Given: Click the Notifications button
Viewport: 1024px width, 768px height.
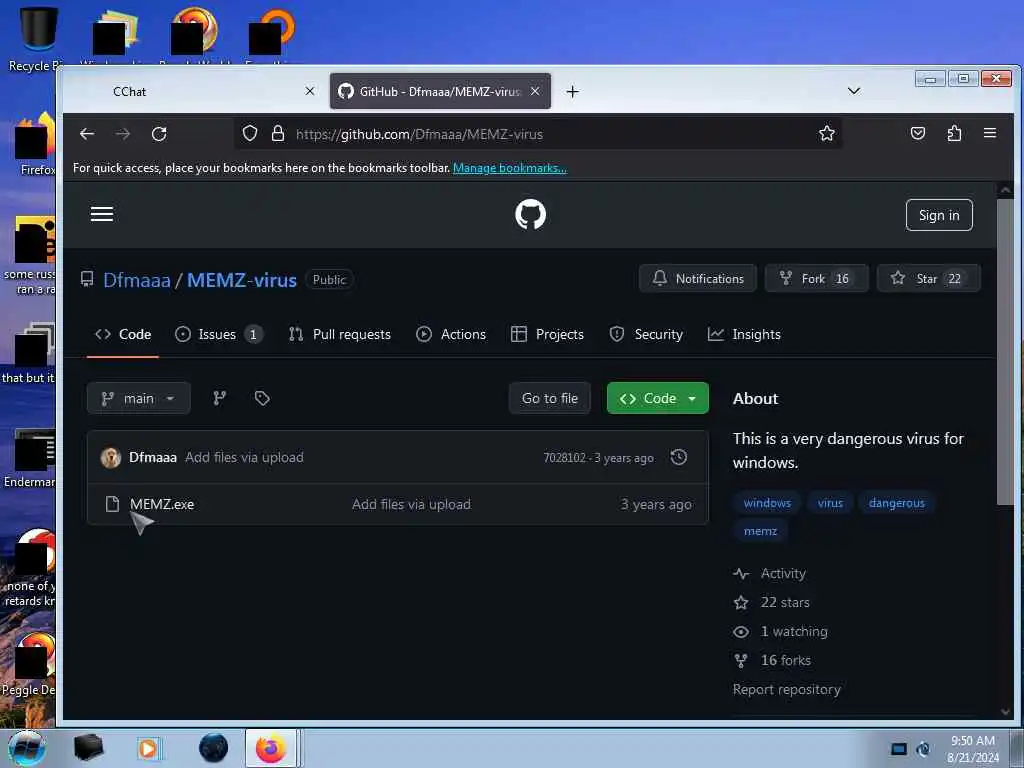Looking at the screenshot, I should tap(698, 278).
